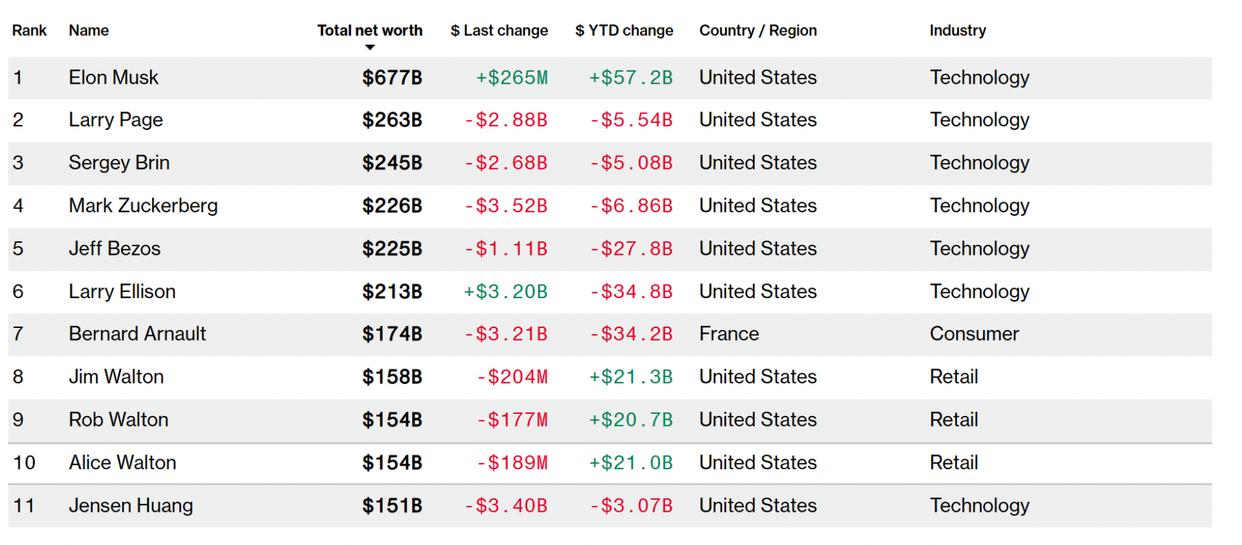
Task: Open Bernard Arnault's profile
Action: [x=137, y=334]
